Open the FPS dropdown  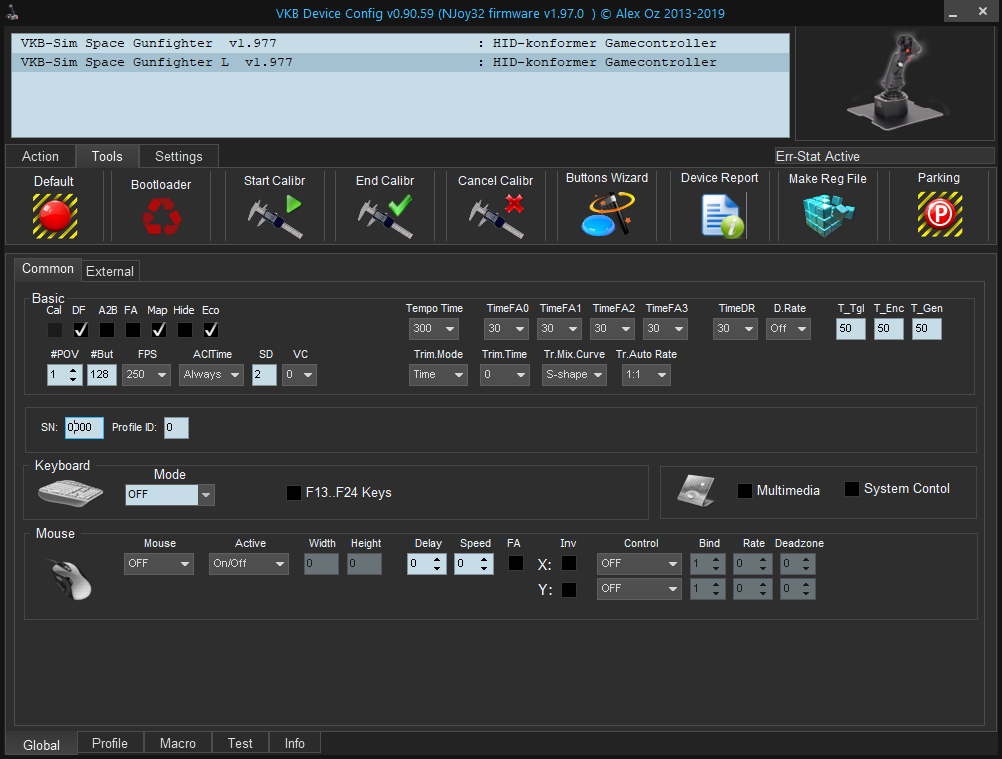(x=146, y=374)
